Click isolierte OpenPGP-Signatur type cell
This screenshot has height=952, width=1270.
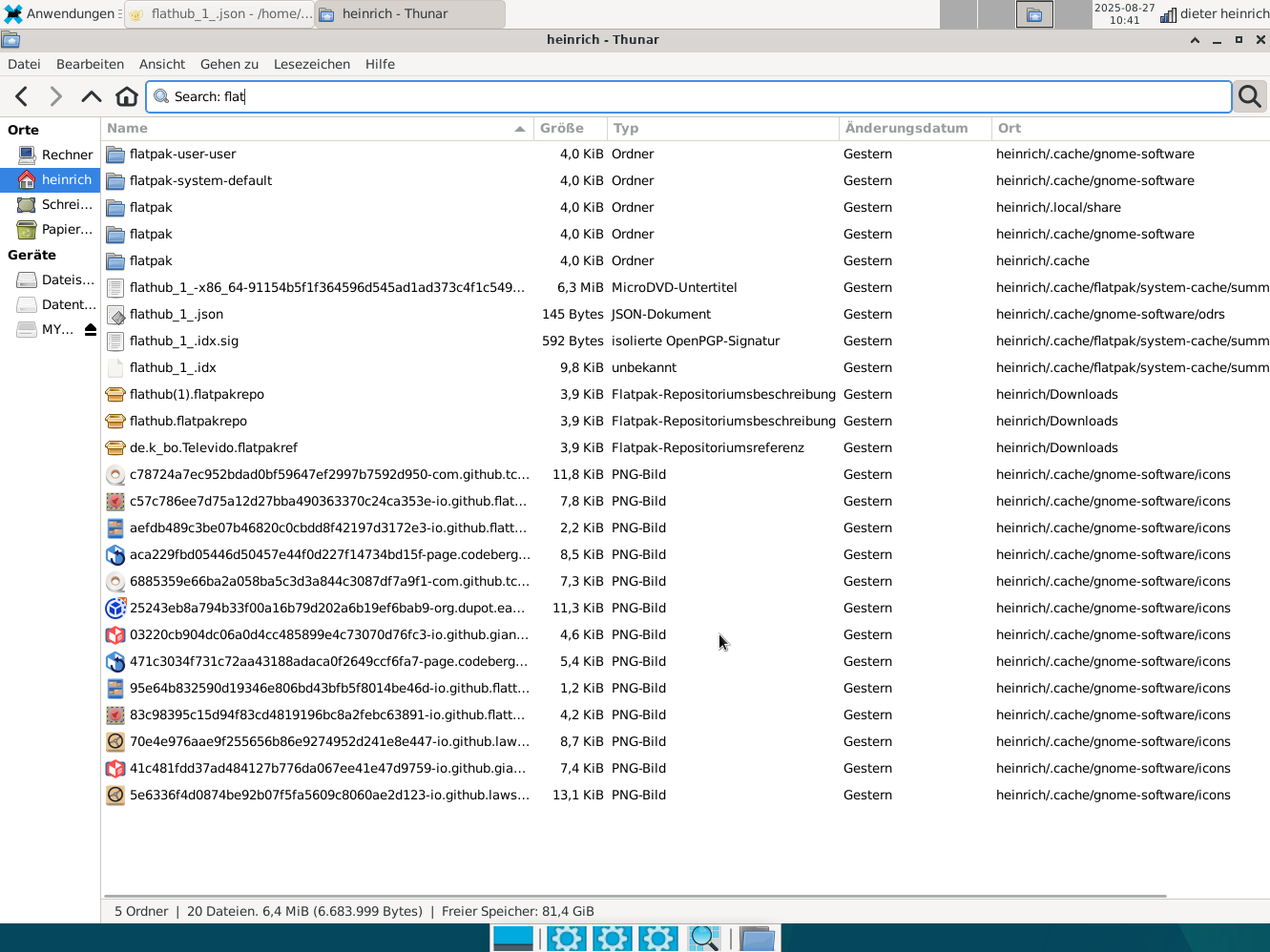696,341
